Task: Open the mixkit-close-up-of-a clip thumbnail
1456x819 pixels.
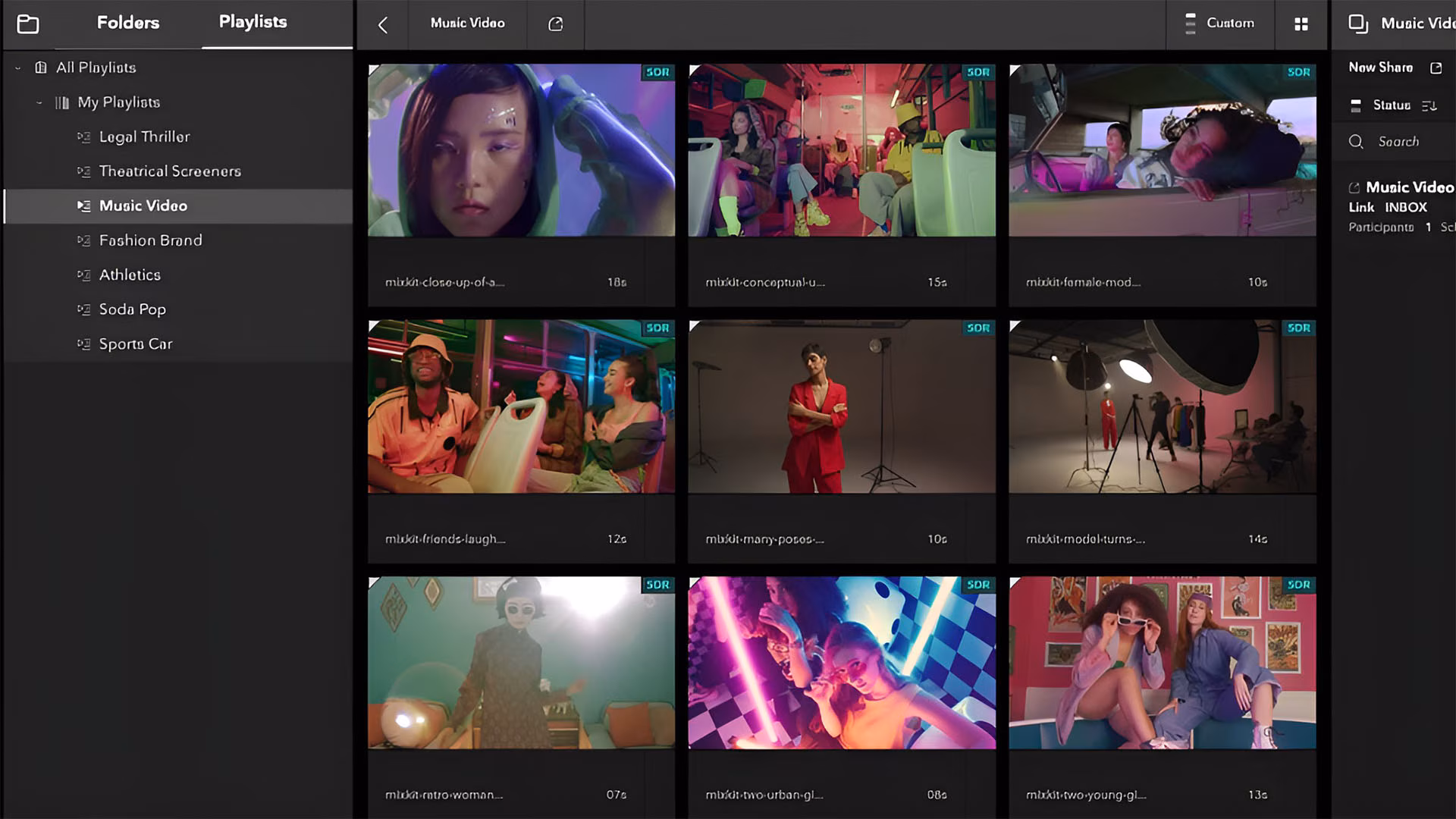Action: tap(522, 150)
